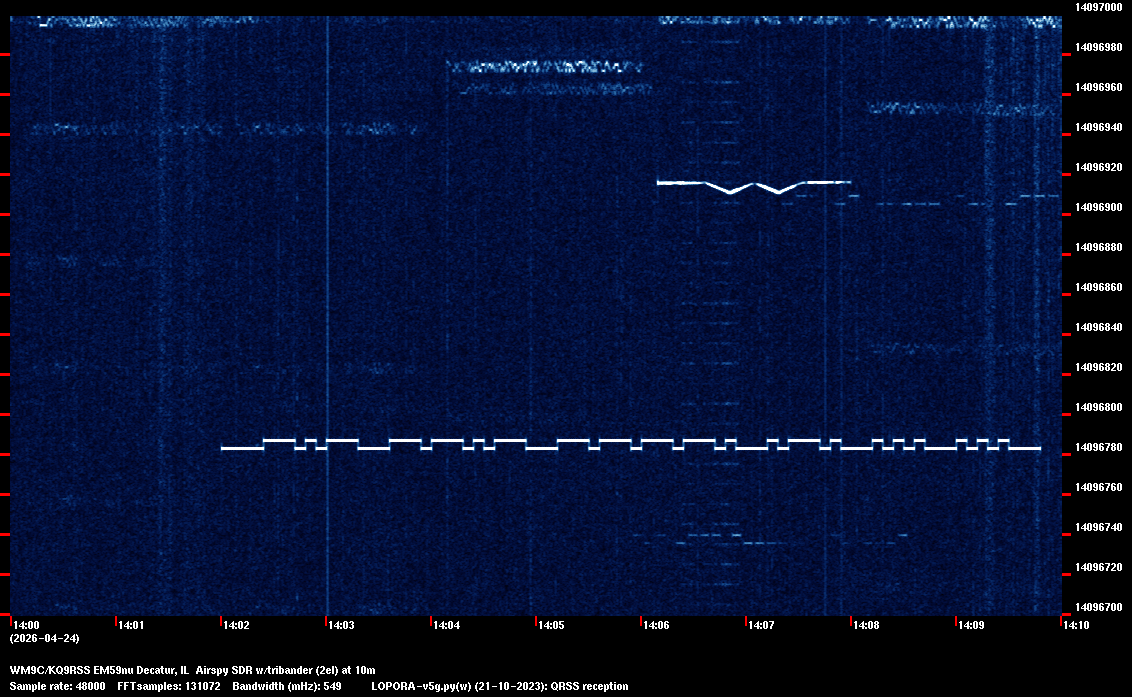Click the 14:07 time axis label
The image size is (1132, 697).
coord(760,625)
